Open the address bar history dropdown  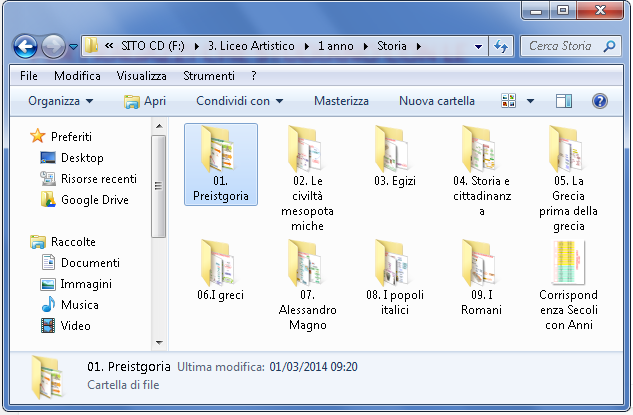tap(478, 46)
